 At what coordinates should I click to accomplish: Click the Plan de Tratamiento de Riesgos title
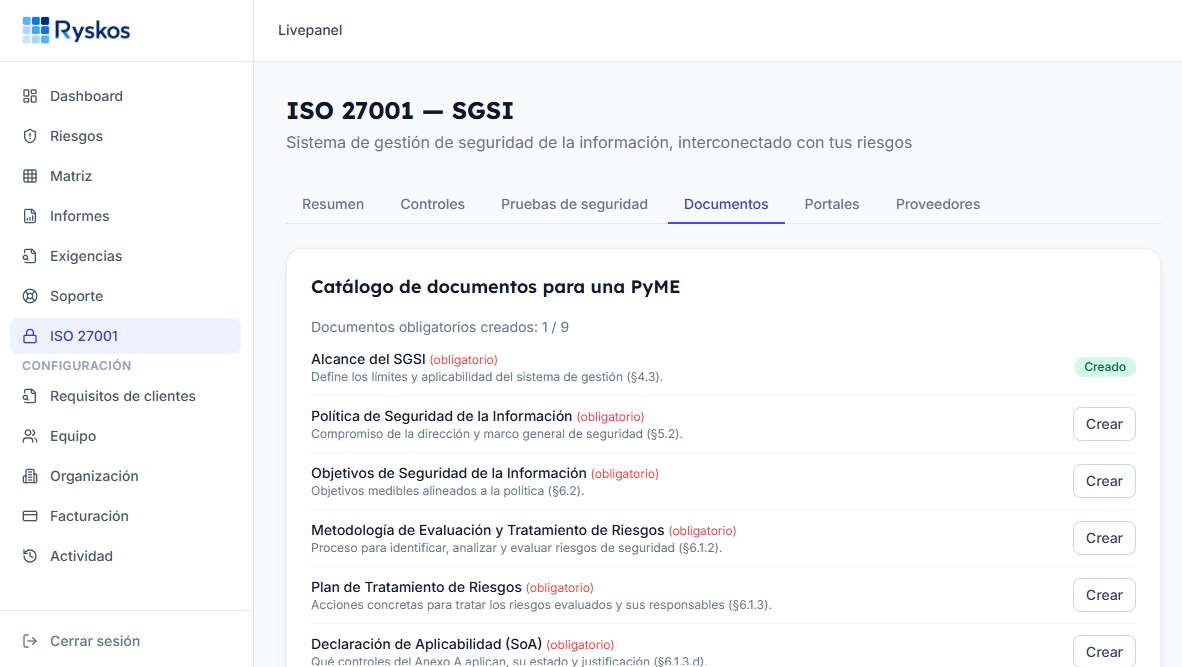pyautogui.click(x=416, y=587)
